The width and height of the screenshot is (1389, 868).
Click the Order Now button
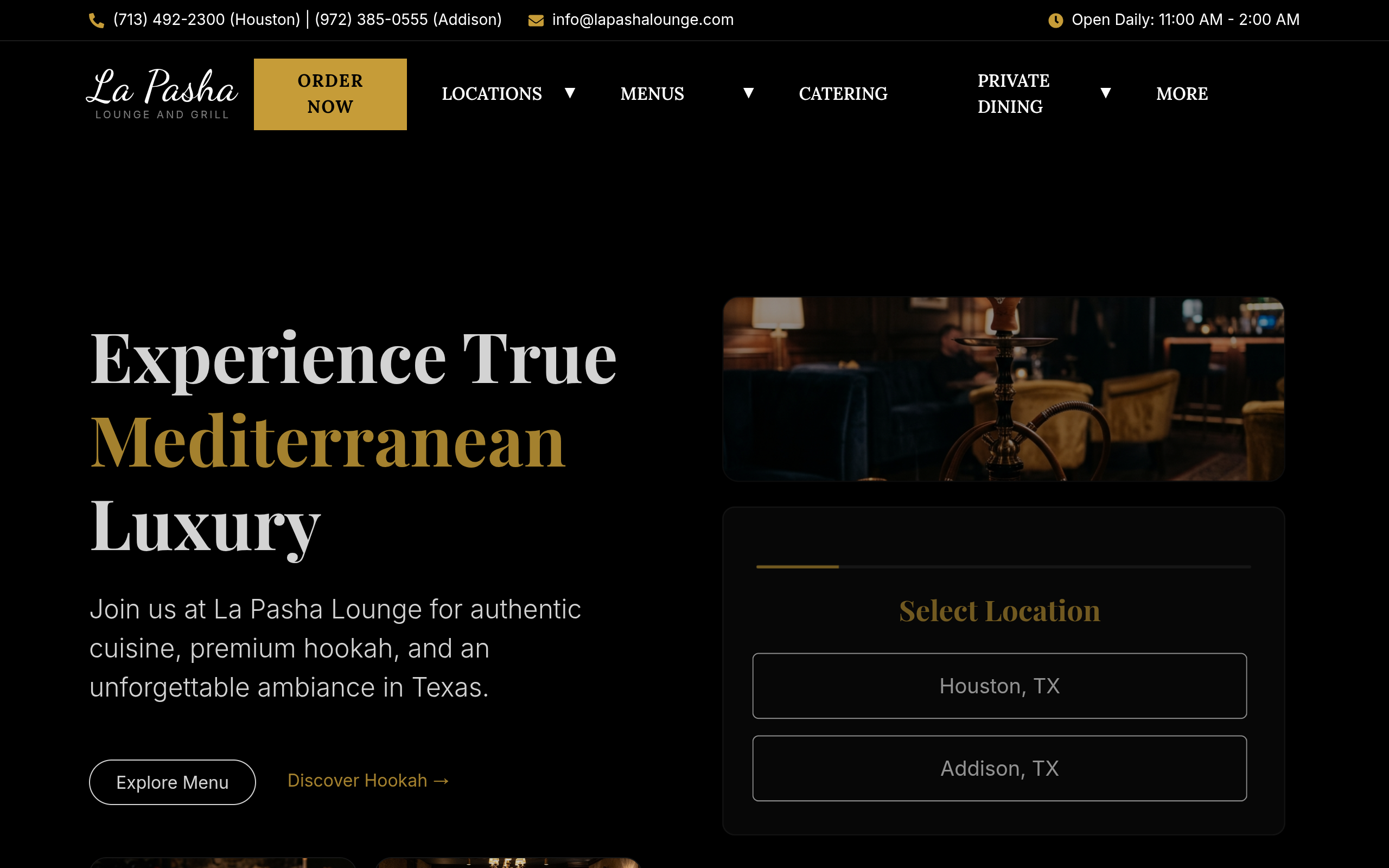point(330,94)
